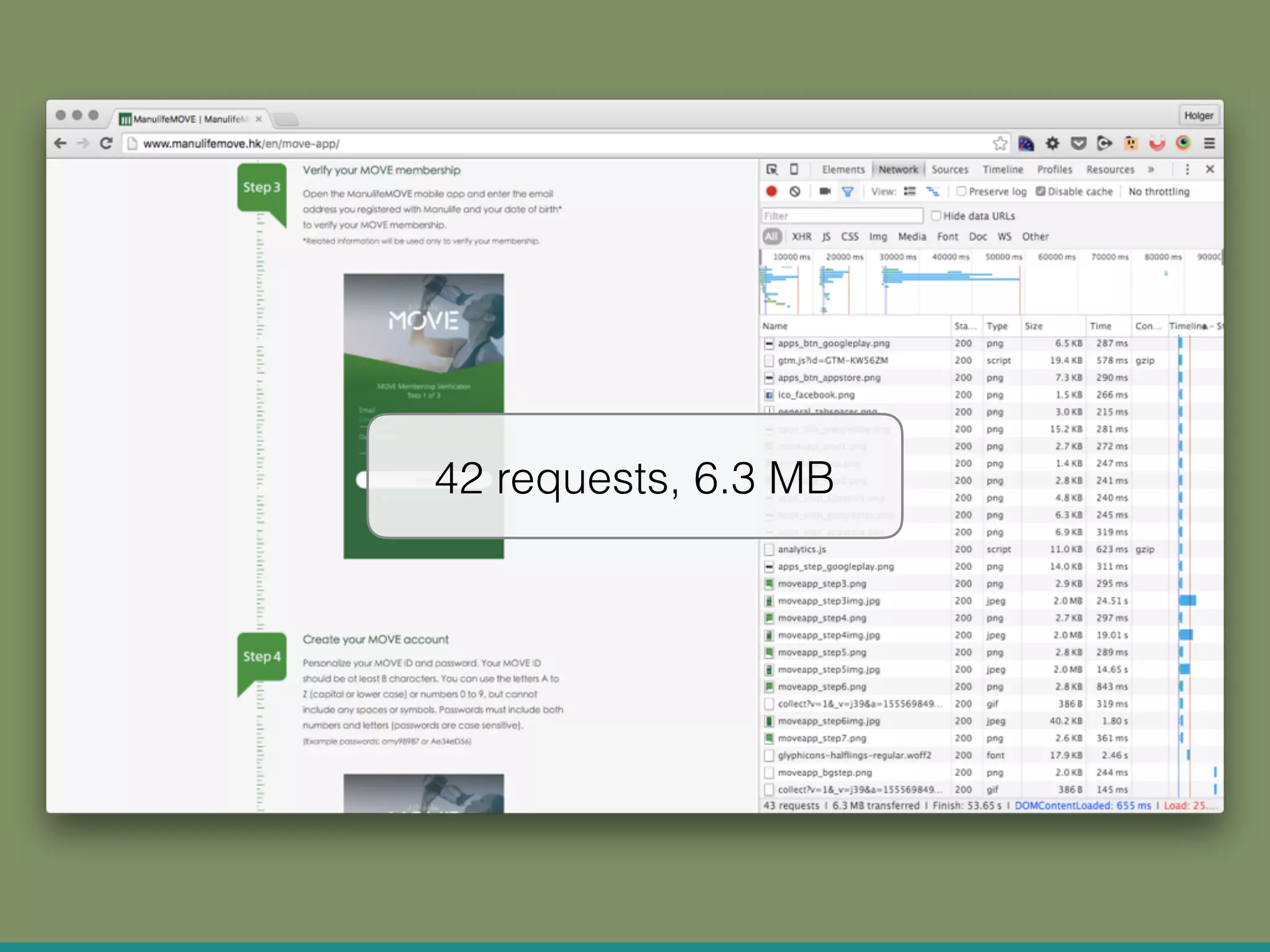This screenshot has height=952, width=1270.
Task: Filter requests by WS
Action: click(1004, 236)
